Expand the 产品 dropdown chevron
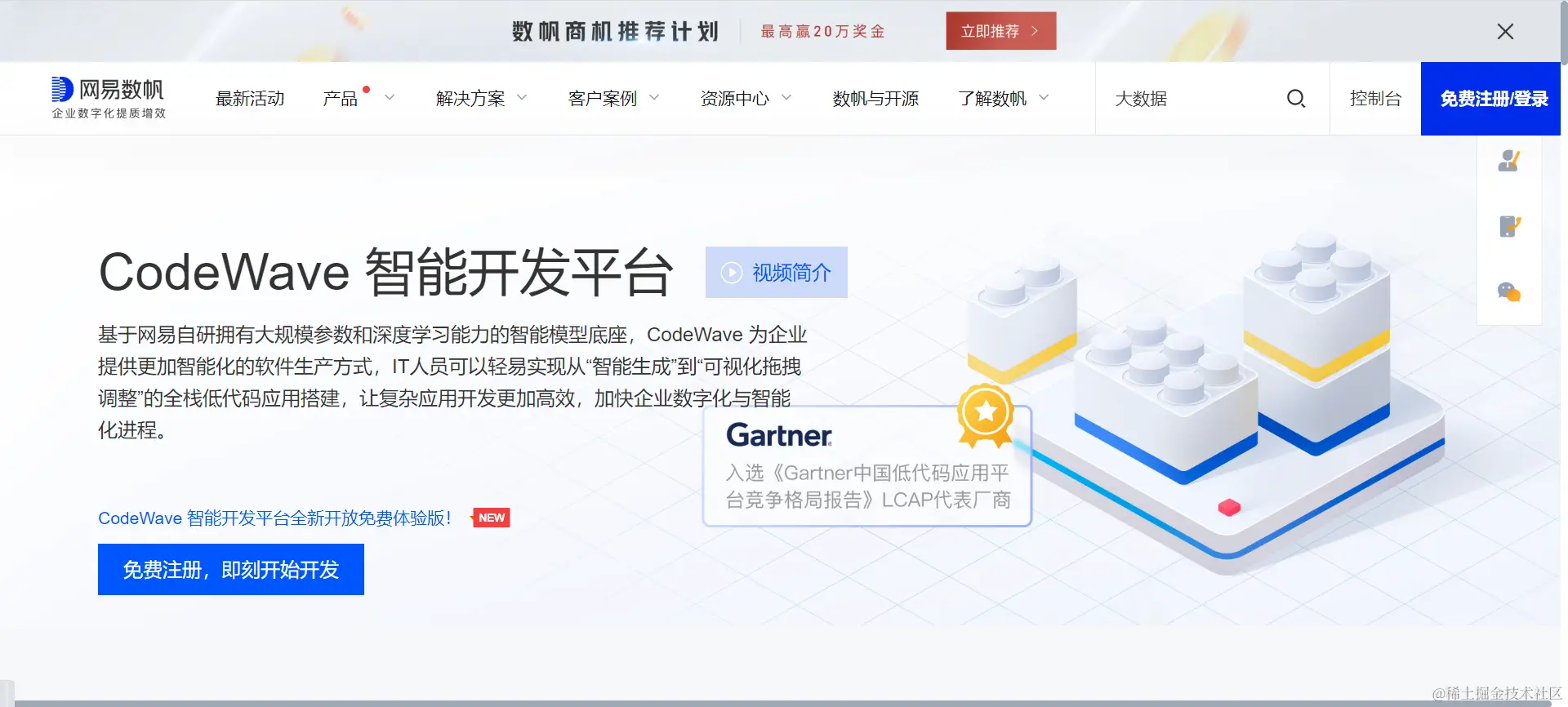The height and width of the screenshot is (707, 1568). pyautogui.click(x=390, y=97)
